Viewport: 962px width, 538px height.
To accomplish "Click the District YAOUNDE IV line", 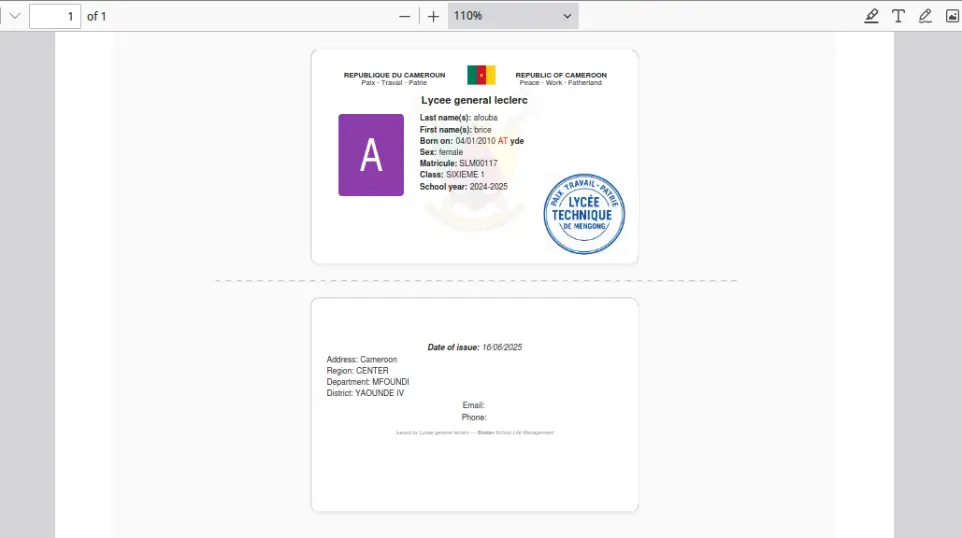I will (365, 393).
